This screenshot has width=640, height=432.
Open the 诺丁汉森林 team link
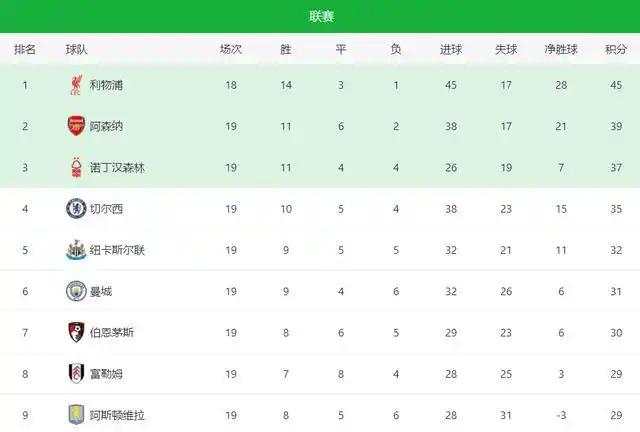[x=118, y=168]
